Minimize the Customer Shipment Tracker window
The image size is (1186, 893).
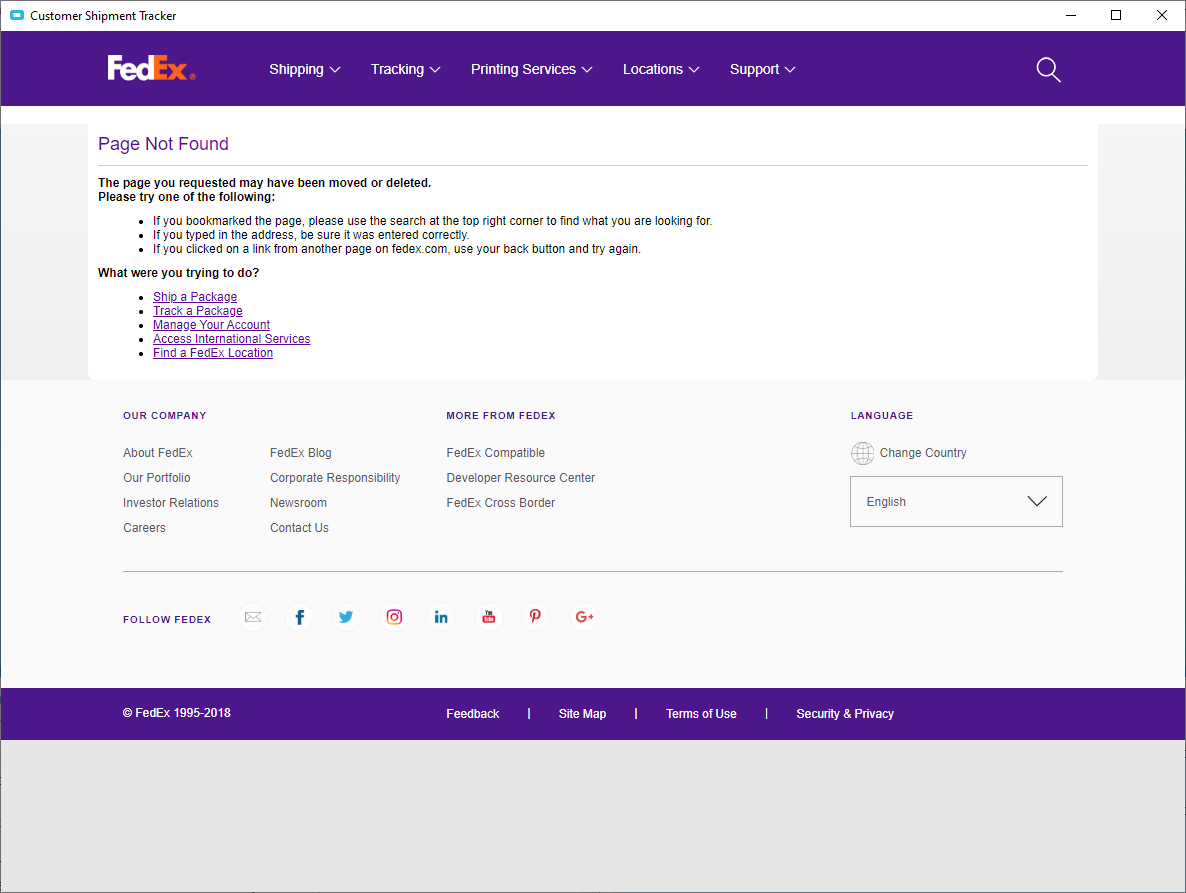1070,15
